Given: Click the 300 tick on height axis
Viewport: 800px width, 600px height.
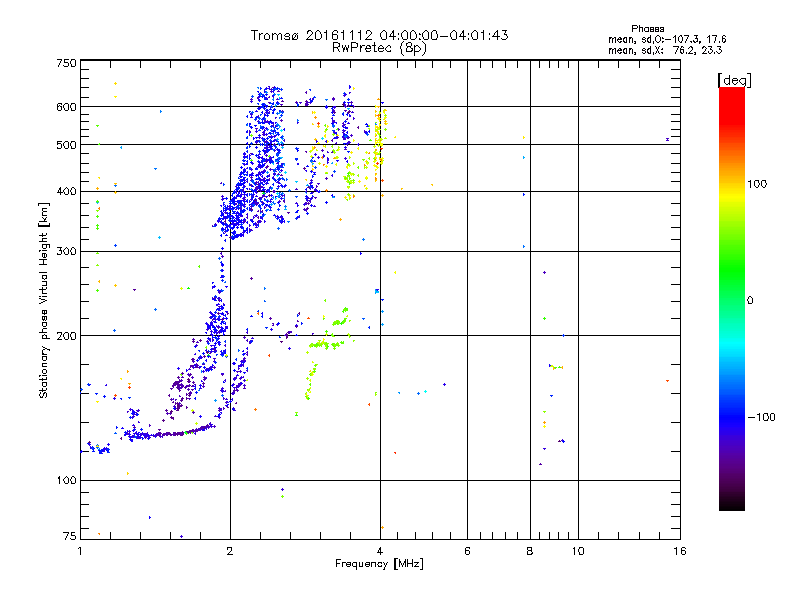Looking at the screenshot, I should (64, 251).
